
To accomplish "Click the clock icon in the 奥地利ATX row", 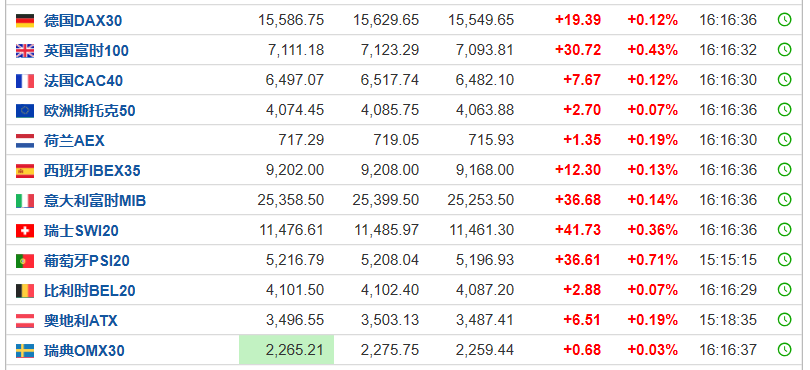I will 784,320.
